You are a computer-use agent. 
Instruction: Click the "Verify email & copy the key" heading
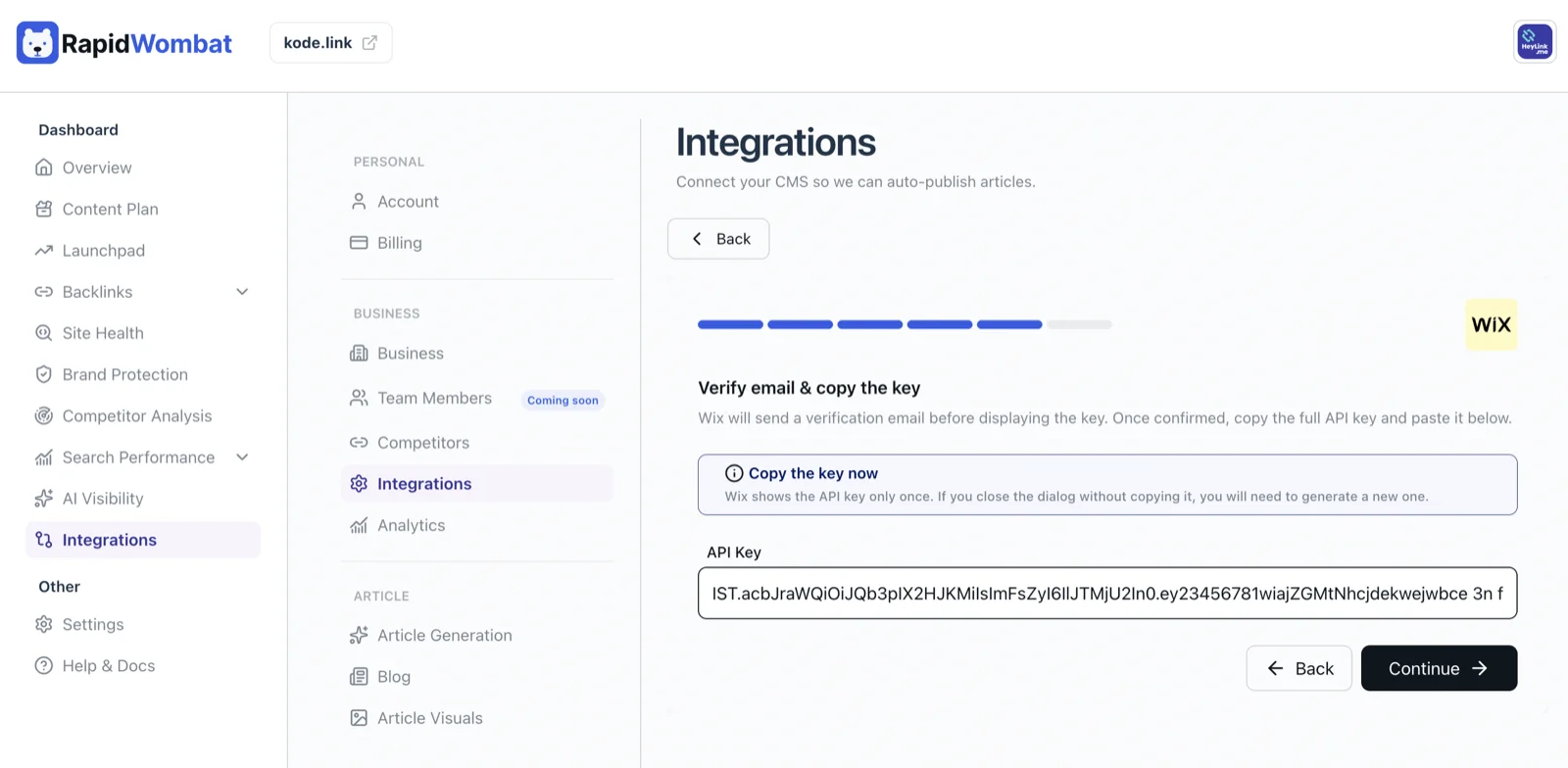(x=809, y=388)
